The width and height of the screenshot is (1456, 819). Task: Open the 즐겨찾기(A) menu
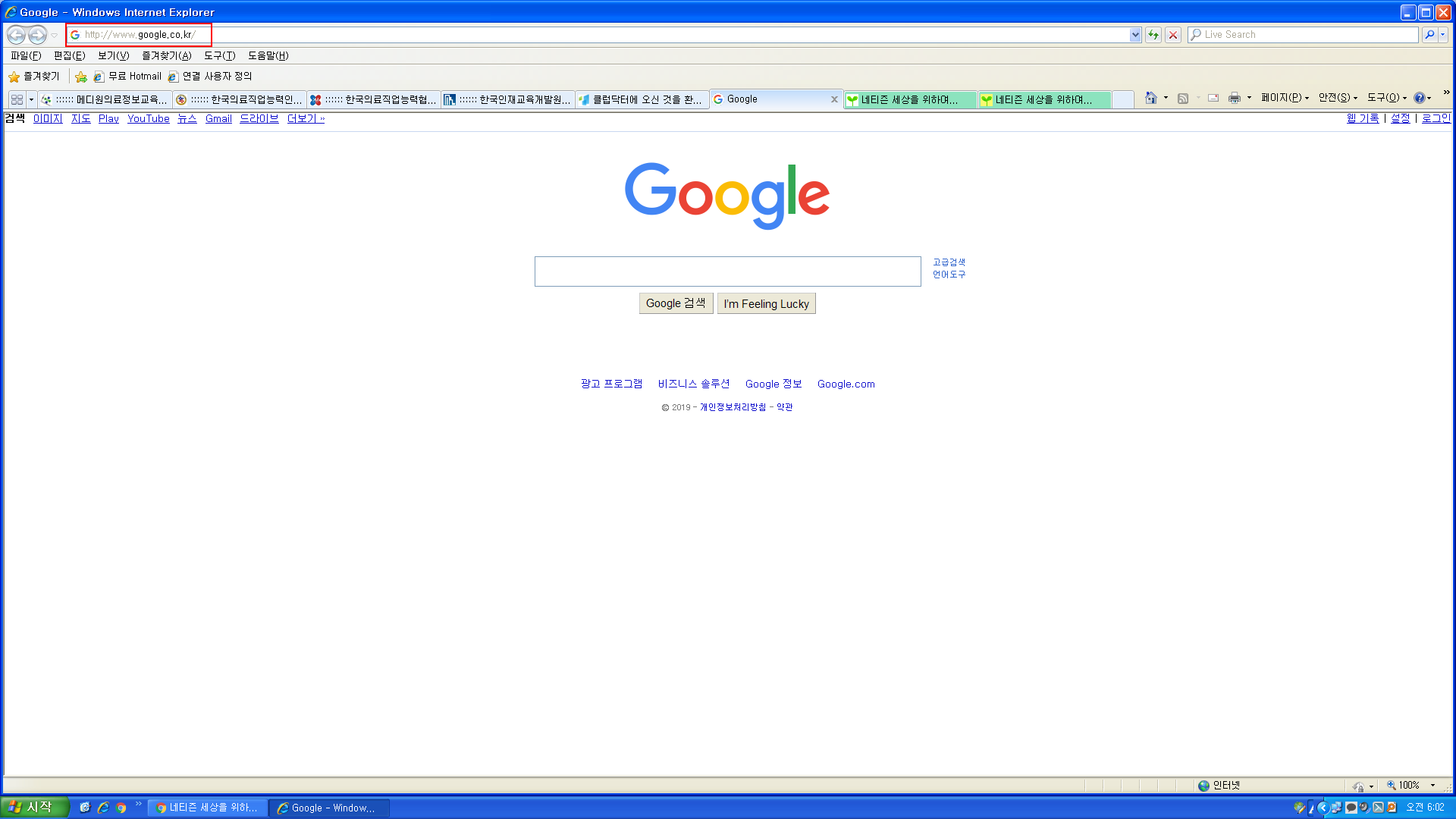pos(167,56)
